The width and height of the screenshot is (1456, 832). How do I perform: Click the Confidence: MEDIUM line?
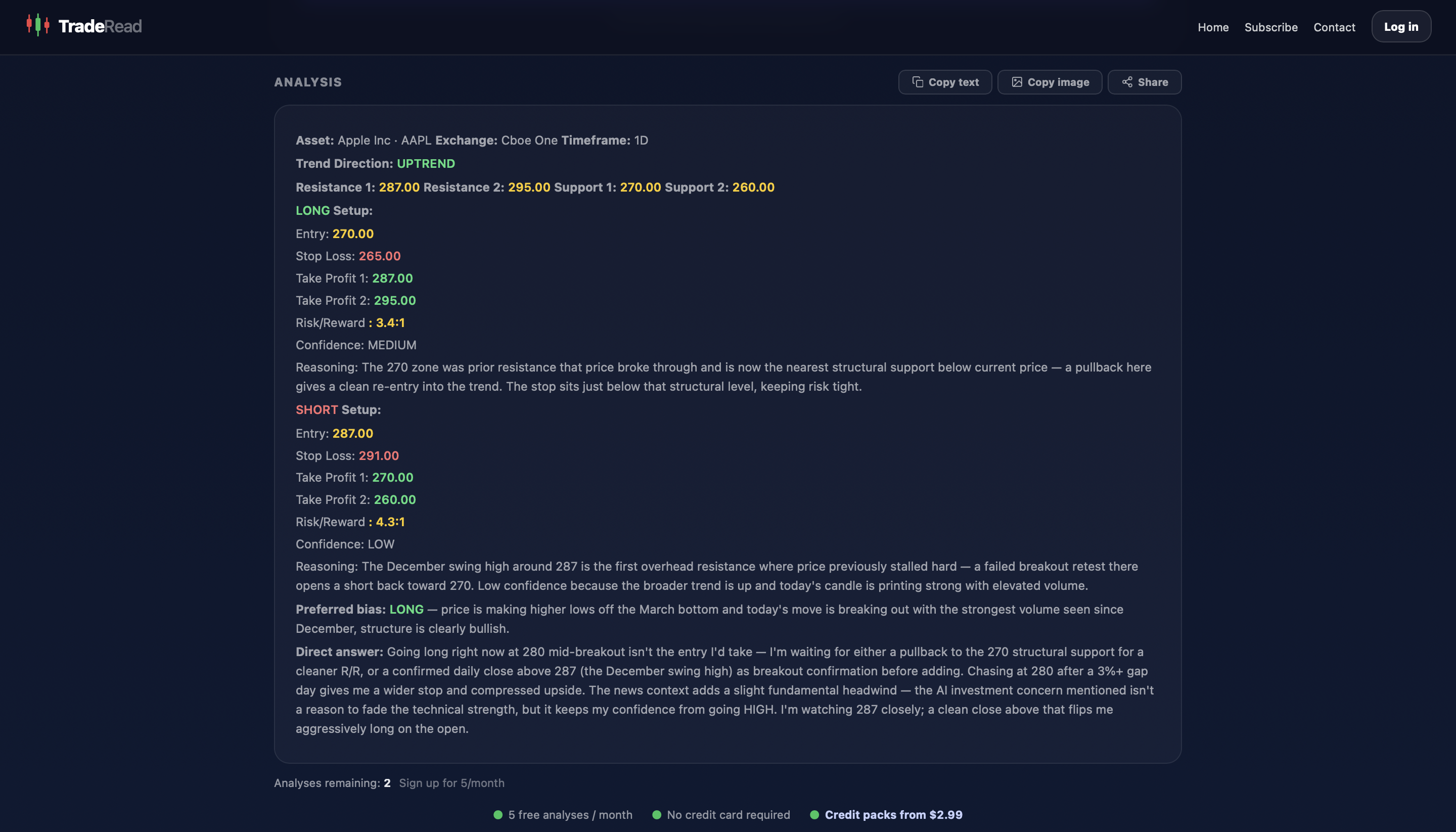[356, 345]
